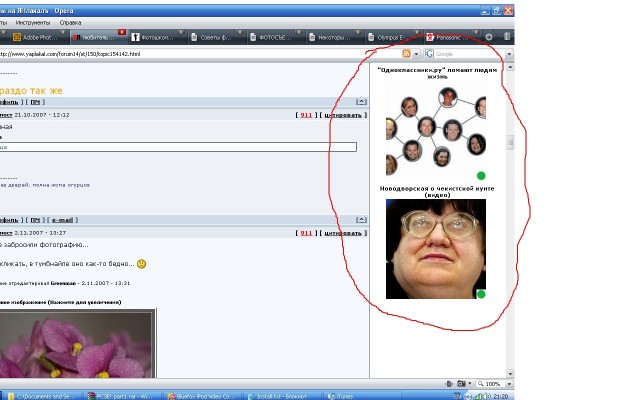This screenshot has width=640, height=400.
Task: Click the status bar camera icon
Action: [461, 384]
